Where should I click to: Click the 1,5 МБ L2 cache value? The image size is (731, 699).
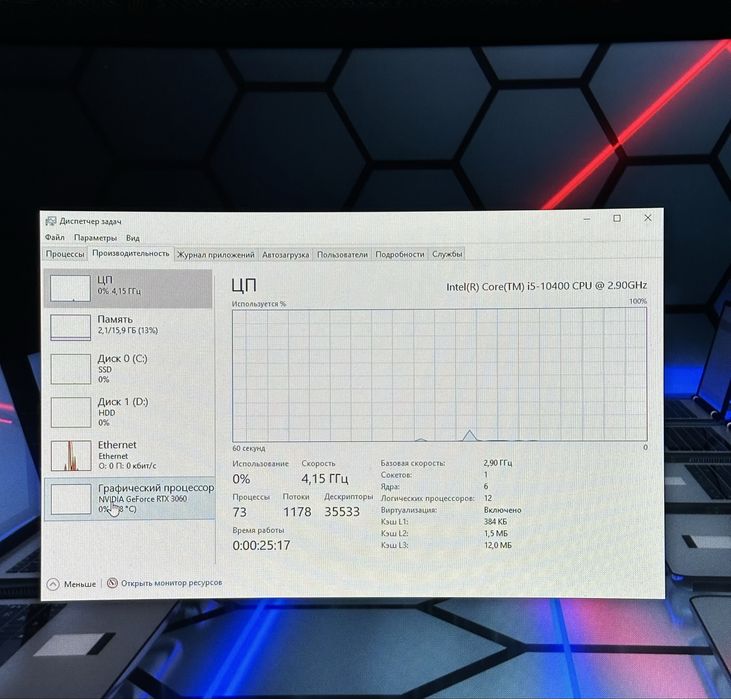click(496, 533)
